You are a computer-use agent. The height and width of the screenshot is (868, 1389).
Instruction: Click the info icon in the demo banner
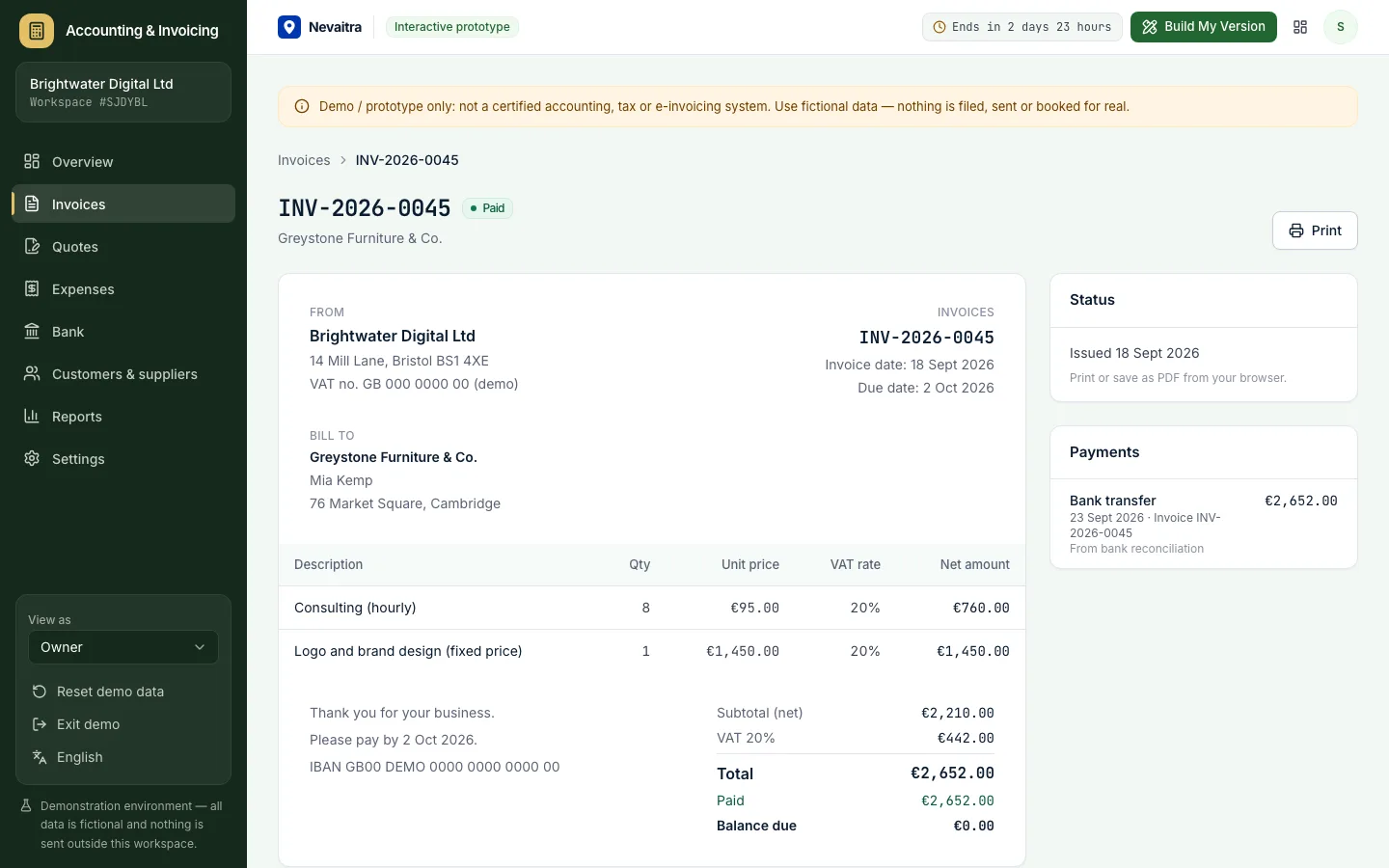pos(302,106)
